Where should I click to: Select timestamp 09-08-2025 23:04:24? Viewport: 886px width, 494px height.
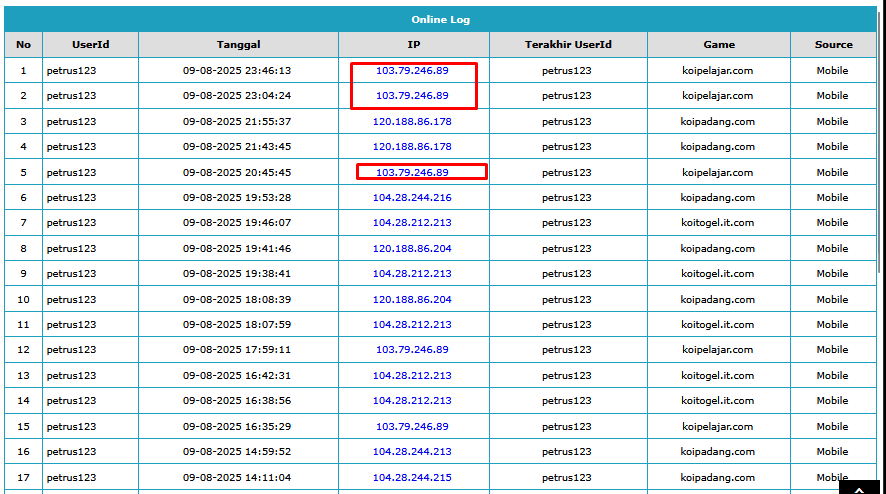click(x=237, y=96)
